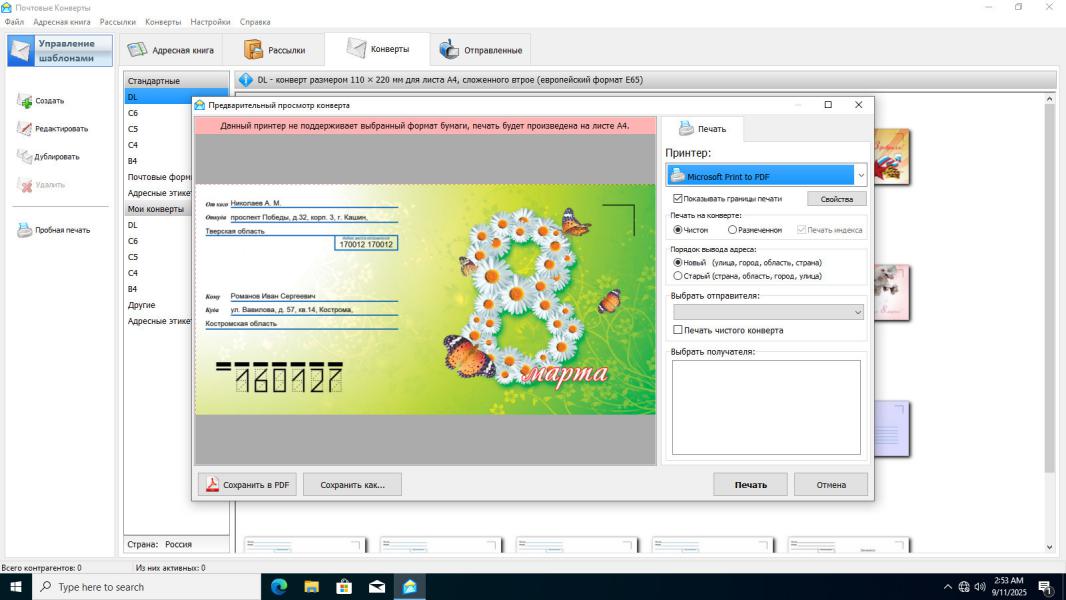Open Microsoft Edge from the taskbar
Viewport: 1066px width, 600px height.
tap(279, 587)
